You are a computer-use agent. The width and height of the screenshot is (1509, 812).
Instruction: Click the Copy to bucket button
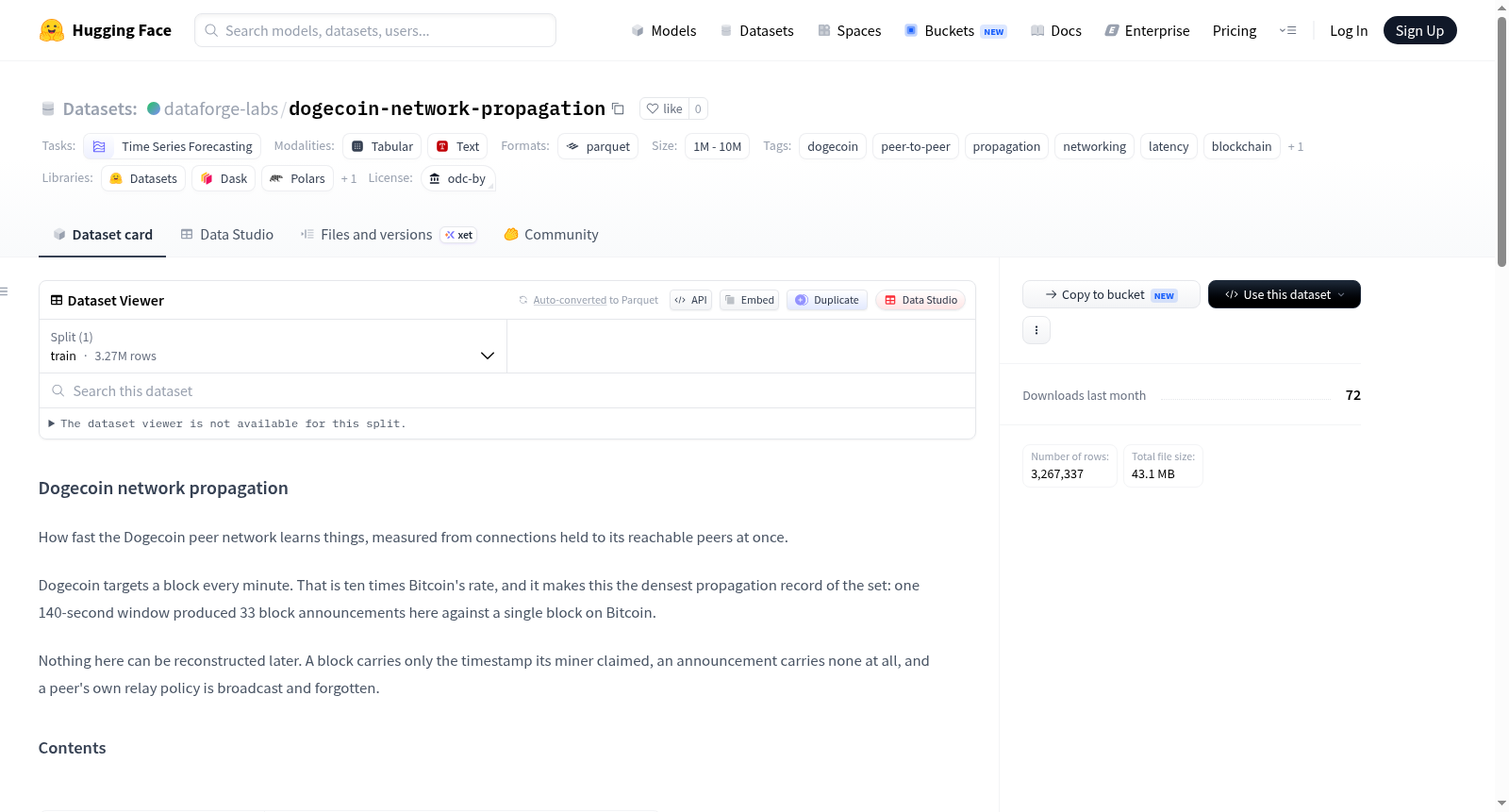click(x=1111, y=294)
